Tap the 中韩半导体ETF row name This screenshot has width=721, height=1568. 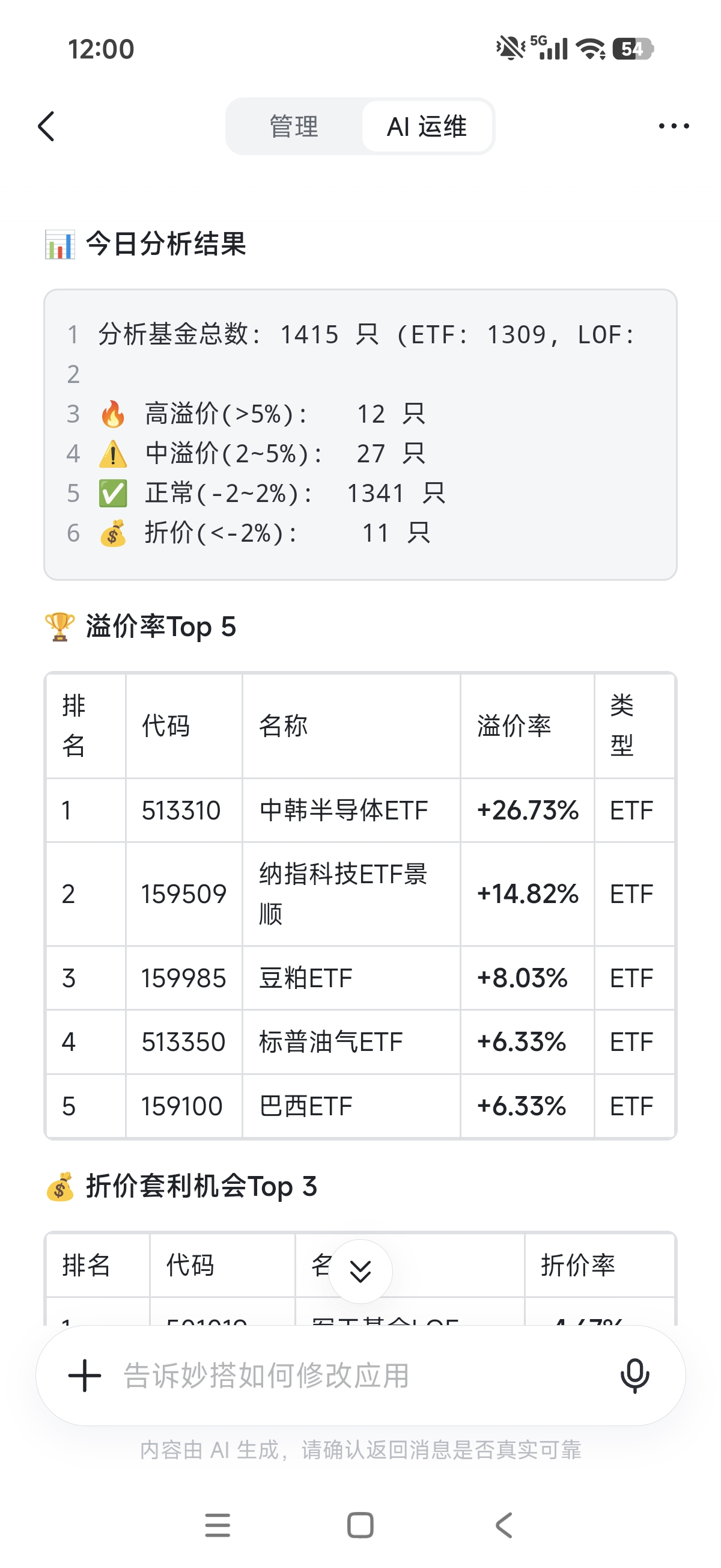tap(344, 811)
